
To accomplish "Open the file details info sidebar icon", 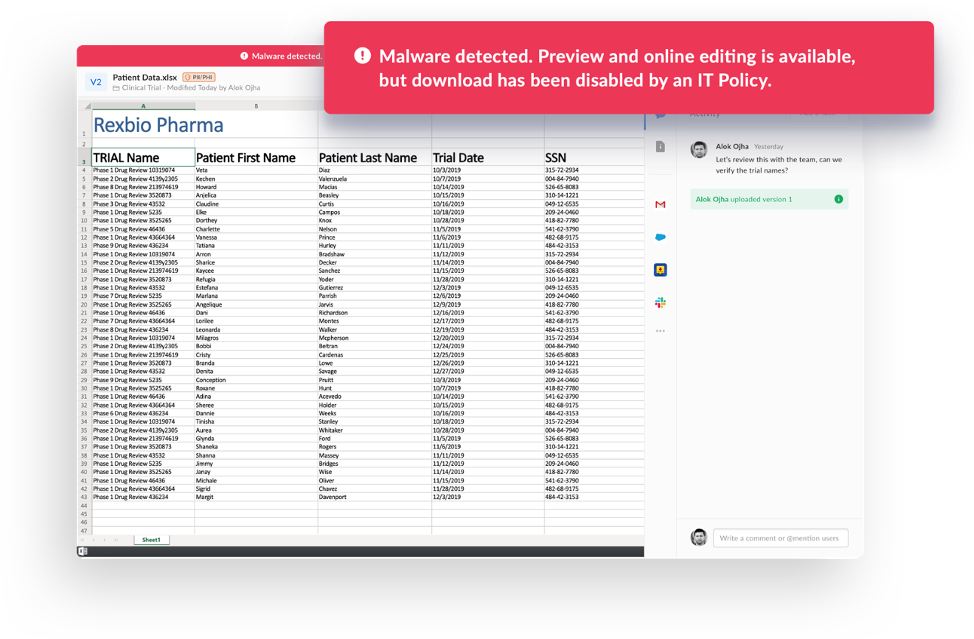I will [660, 147].
